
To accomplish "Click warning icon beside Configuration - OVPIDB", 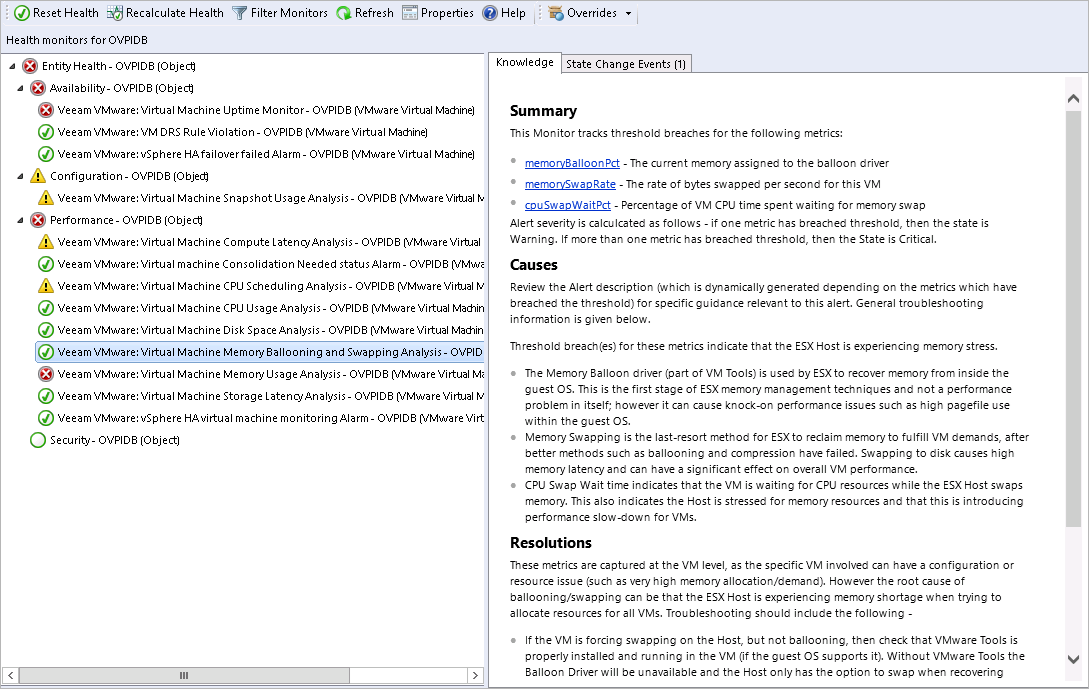I will pyautogui.click(x=38, y=176).
